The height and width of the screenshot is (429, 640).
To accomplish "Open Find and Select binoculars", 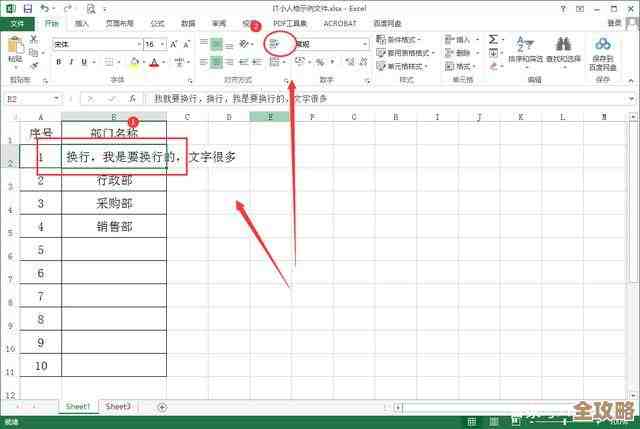I will (x=563, y=50).
